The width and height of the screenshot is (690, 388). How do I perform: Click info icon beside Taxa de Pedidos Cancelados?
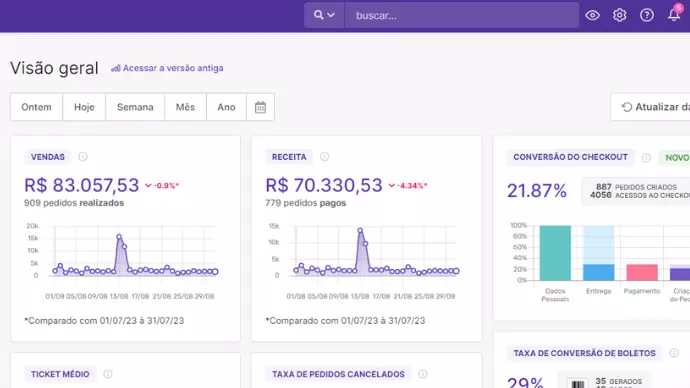422,374
